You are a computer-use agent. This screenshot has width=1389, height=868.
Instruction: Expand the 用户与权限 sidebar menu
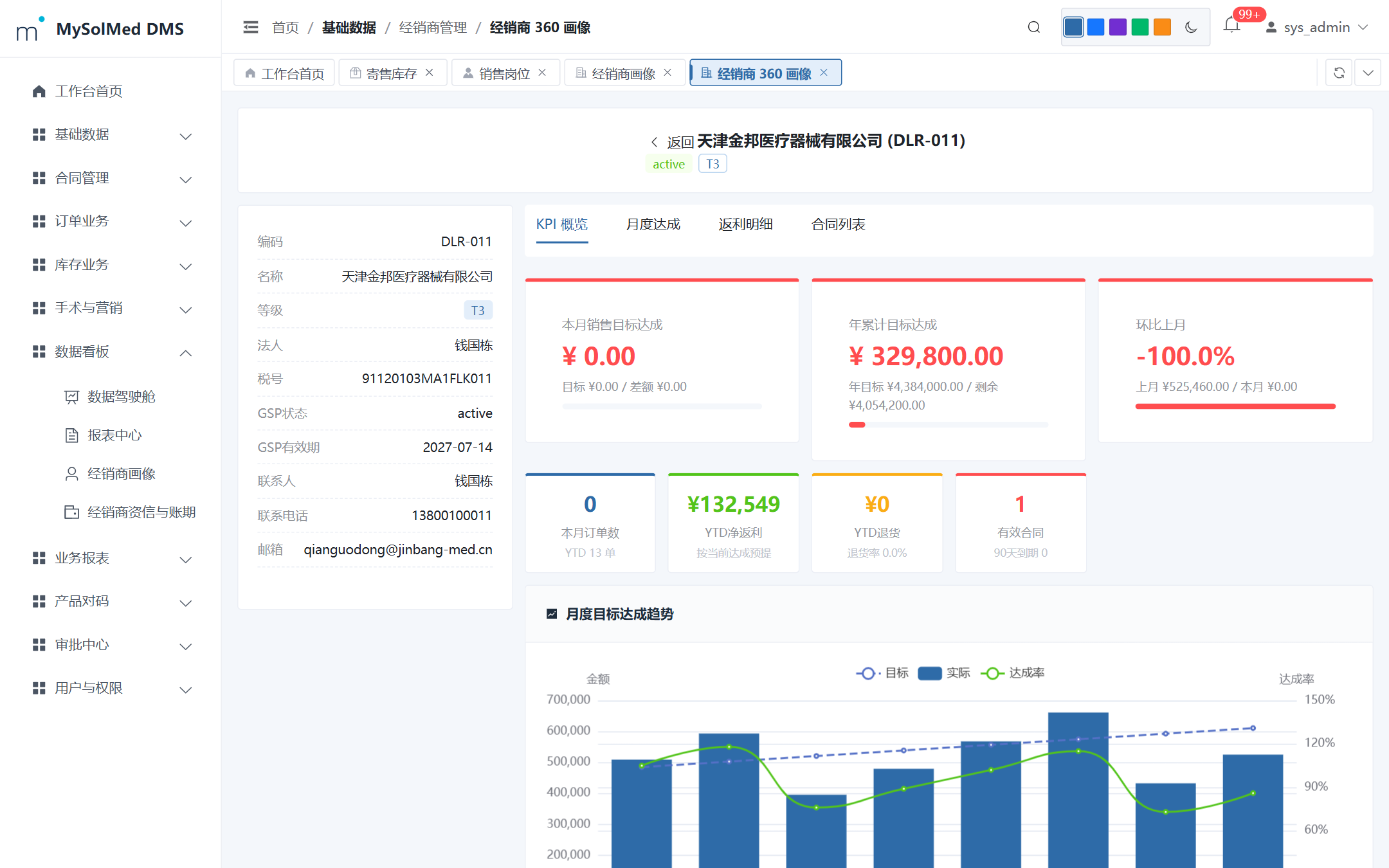click(111, 688)
